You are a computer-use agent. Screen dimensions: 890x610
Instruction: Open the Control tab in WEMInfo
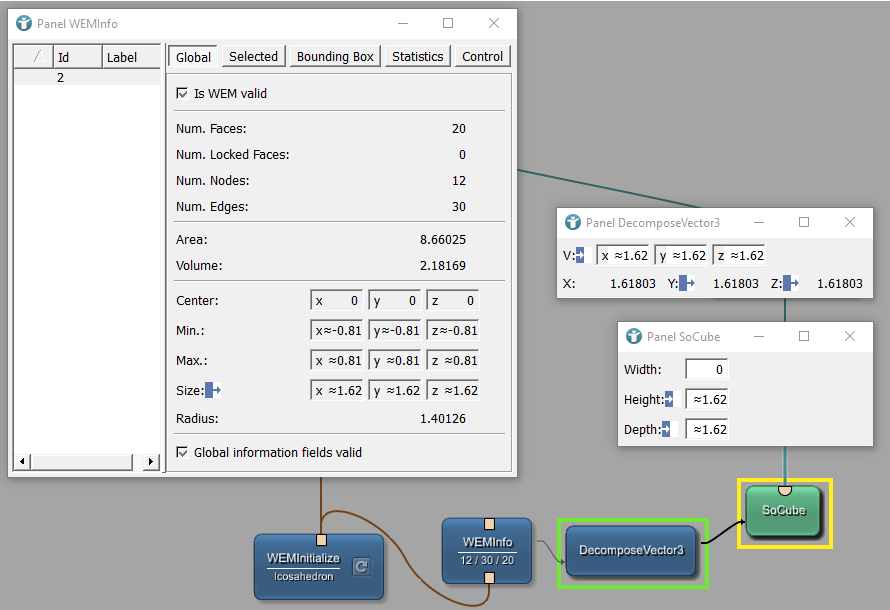click(482, 56)
